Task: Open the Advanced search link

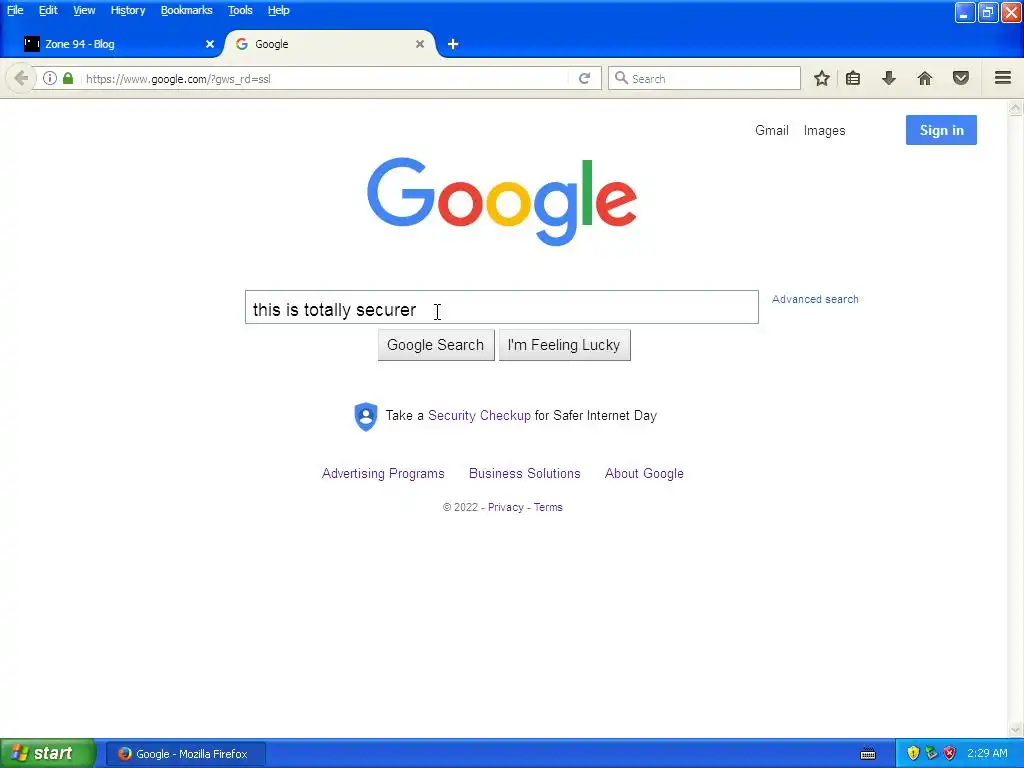Action: click(x=815, y=299)
